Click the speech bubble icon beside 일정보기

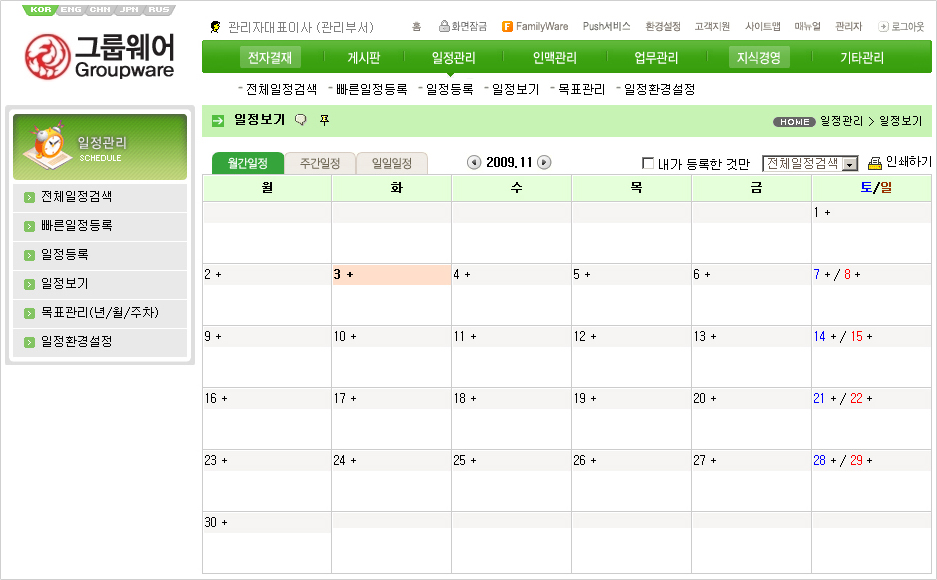pos(301,121)
